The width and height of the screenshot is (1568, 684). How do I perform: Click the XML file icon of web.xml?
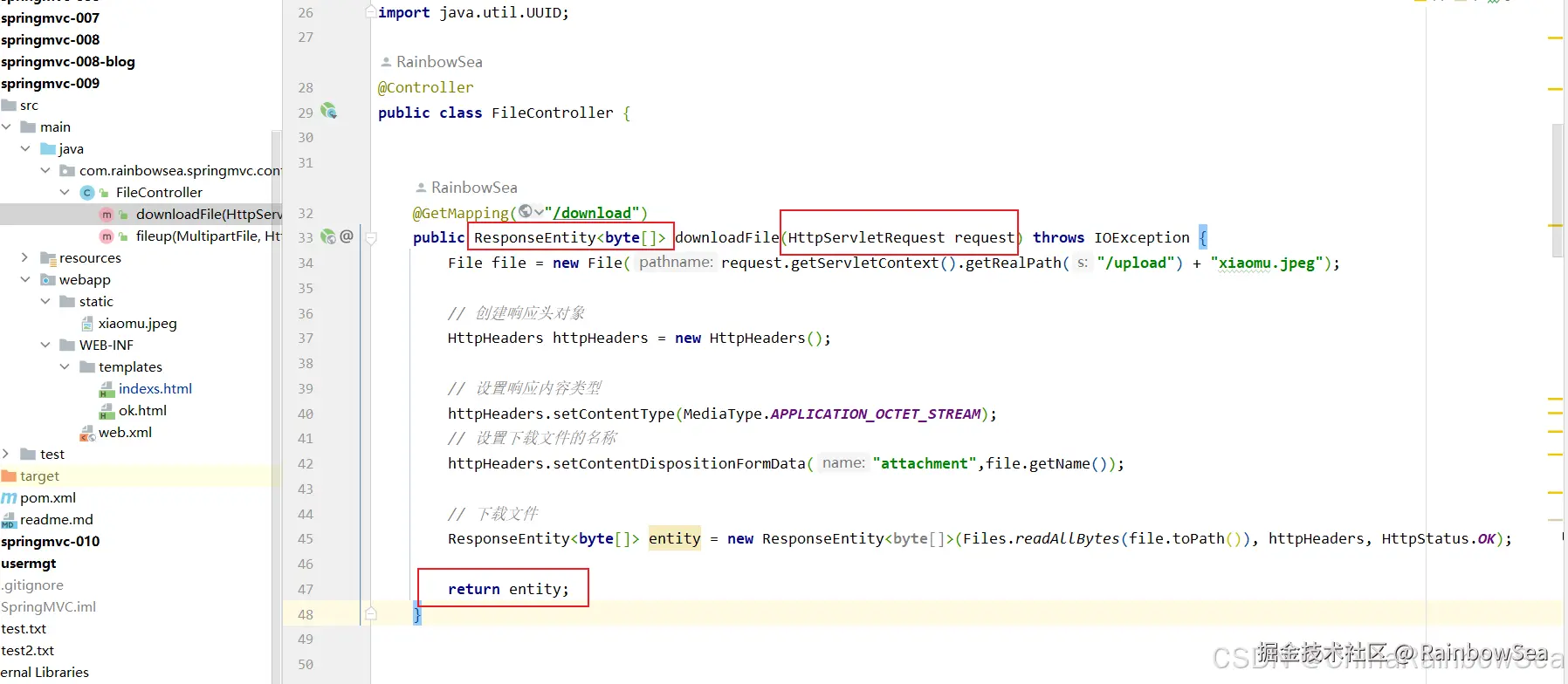point(87,433)
